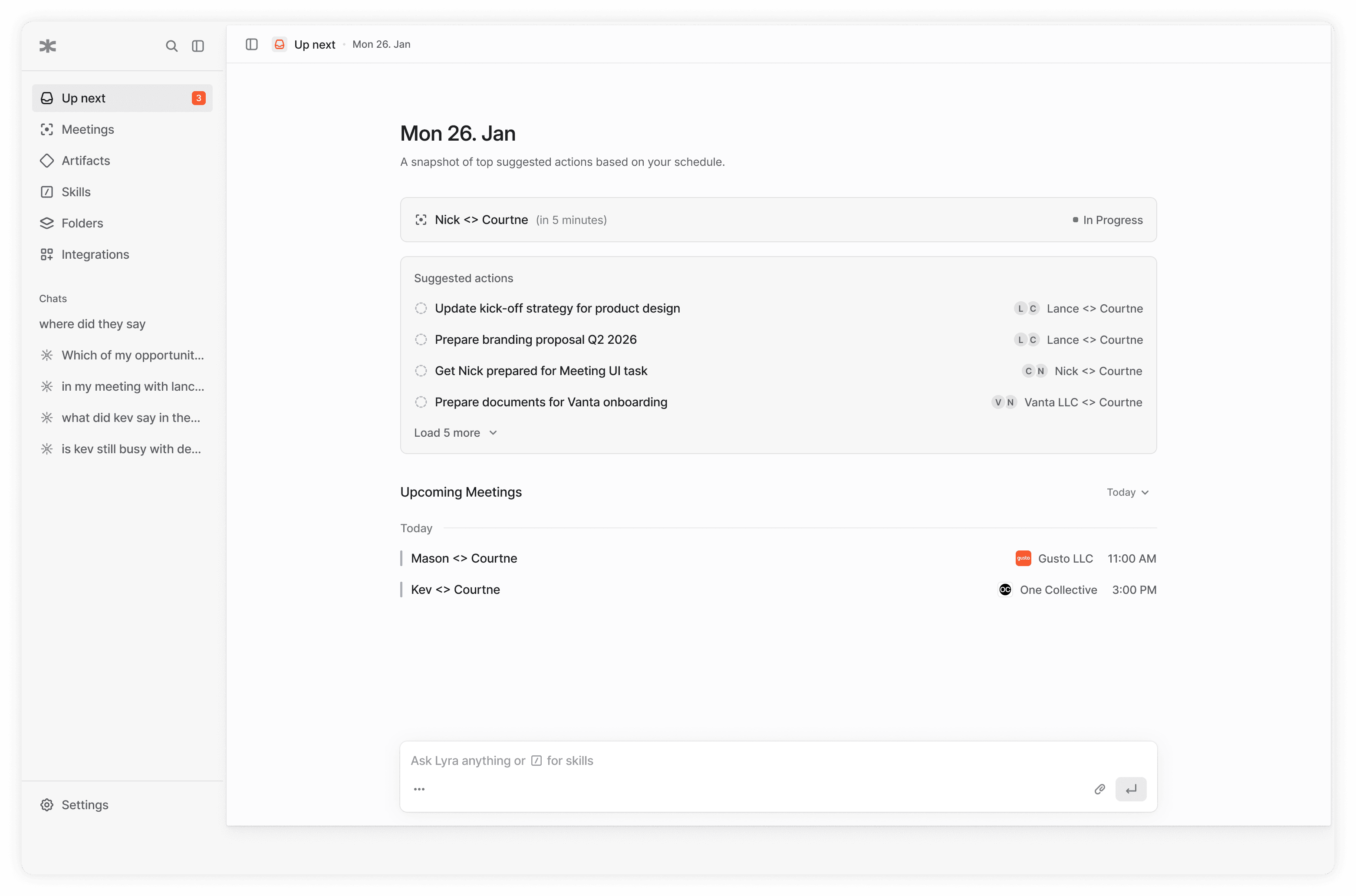Open Meetings from the sidebar icon
This screenshot has width=1356, height=896.
pos(47,129)
